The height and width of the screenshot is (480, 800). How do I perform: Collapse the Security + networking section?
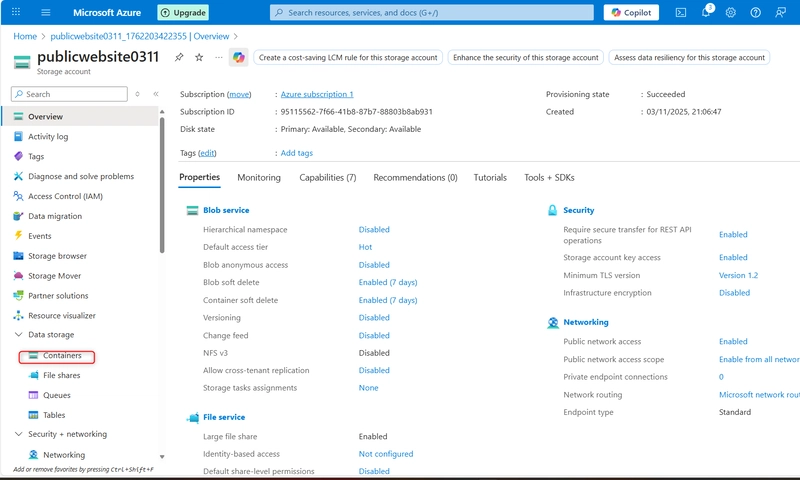pos(19,435)
